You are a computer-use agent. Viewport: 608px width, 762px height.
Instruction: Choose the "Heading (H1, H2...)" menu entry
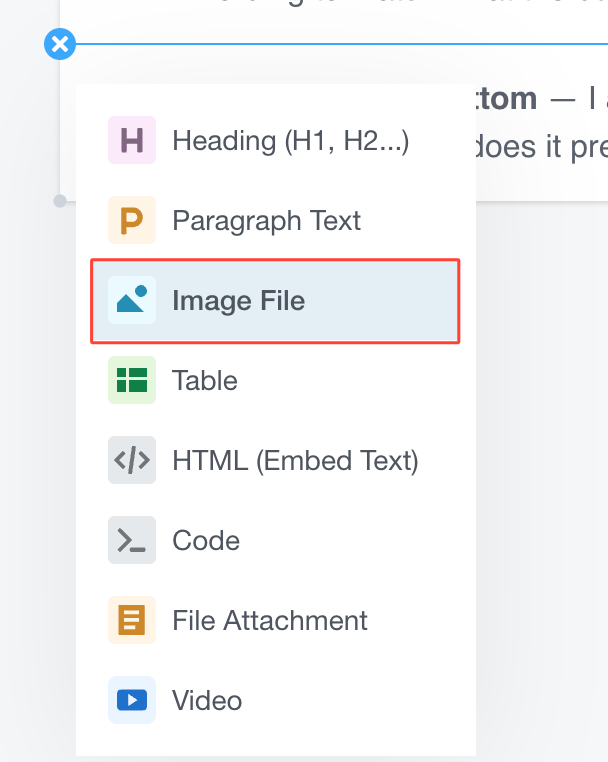[x=290, y=140]
